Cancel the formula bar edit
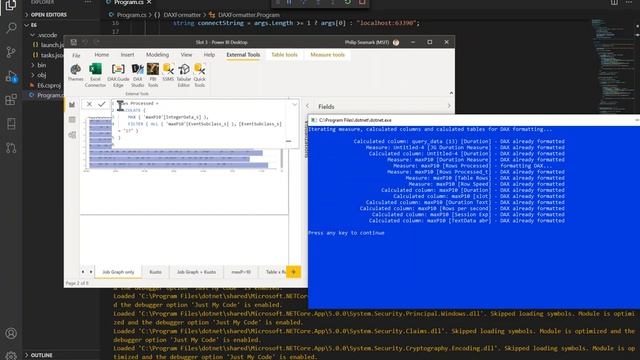640x360 pixels. pos(89,104)
